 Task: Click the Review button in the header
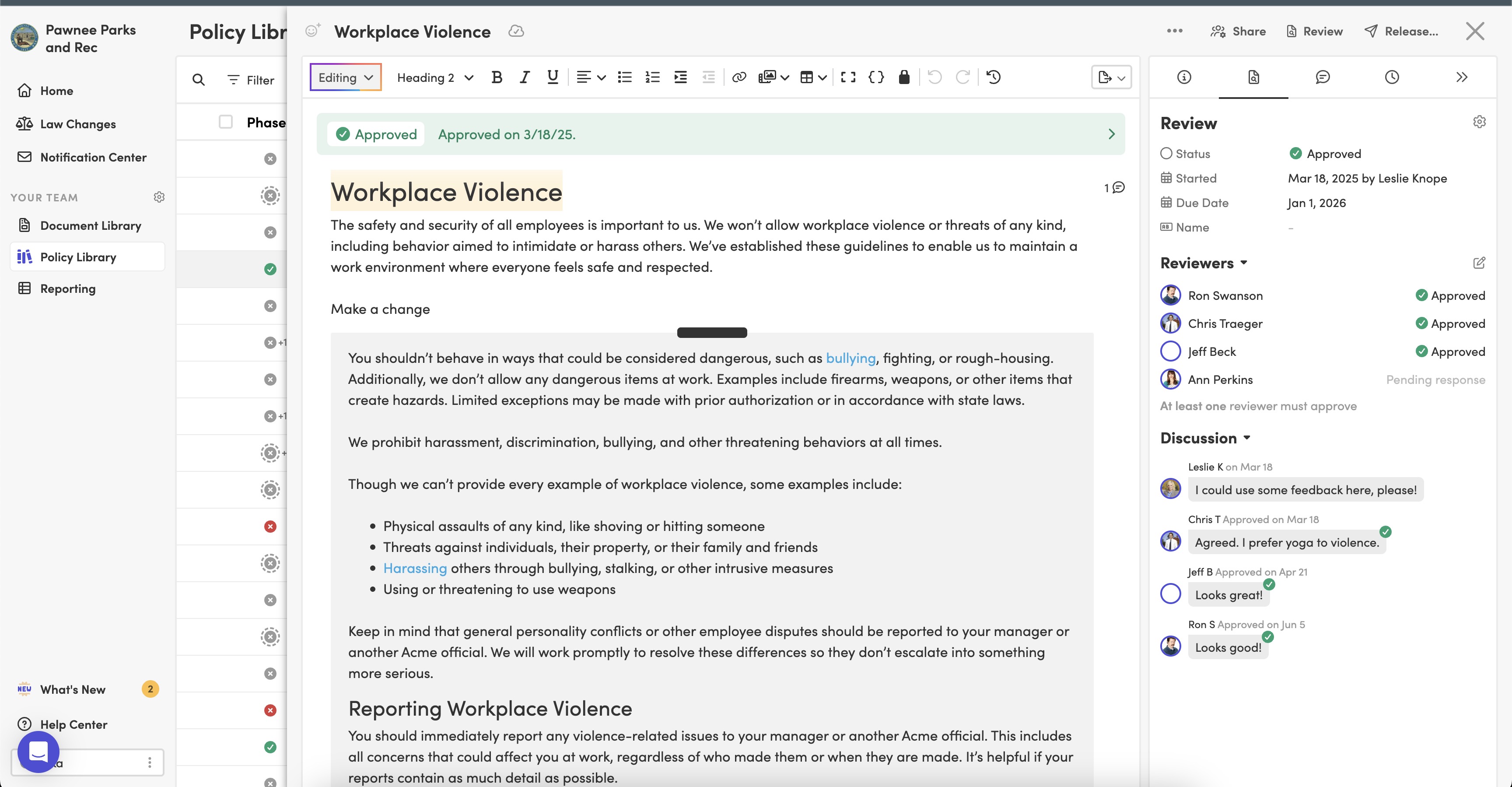point(1314,31)
